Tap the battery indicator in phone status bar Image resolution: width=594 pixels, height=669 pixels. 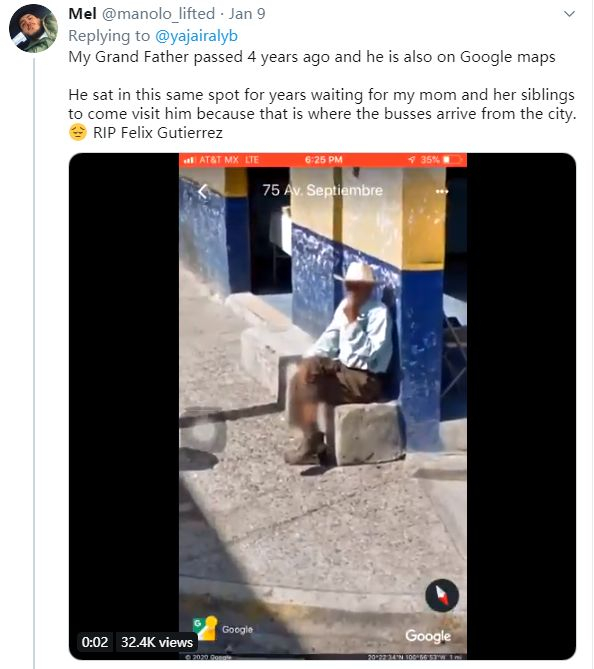(x=453, y=160)
